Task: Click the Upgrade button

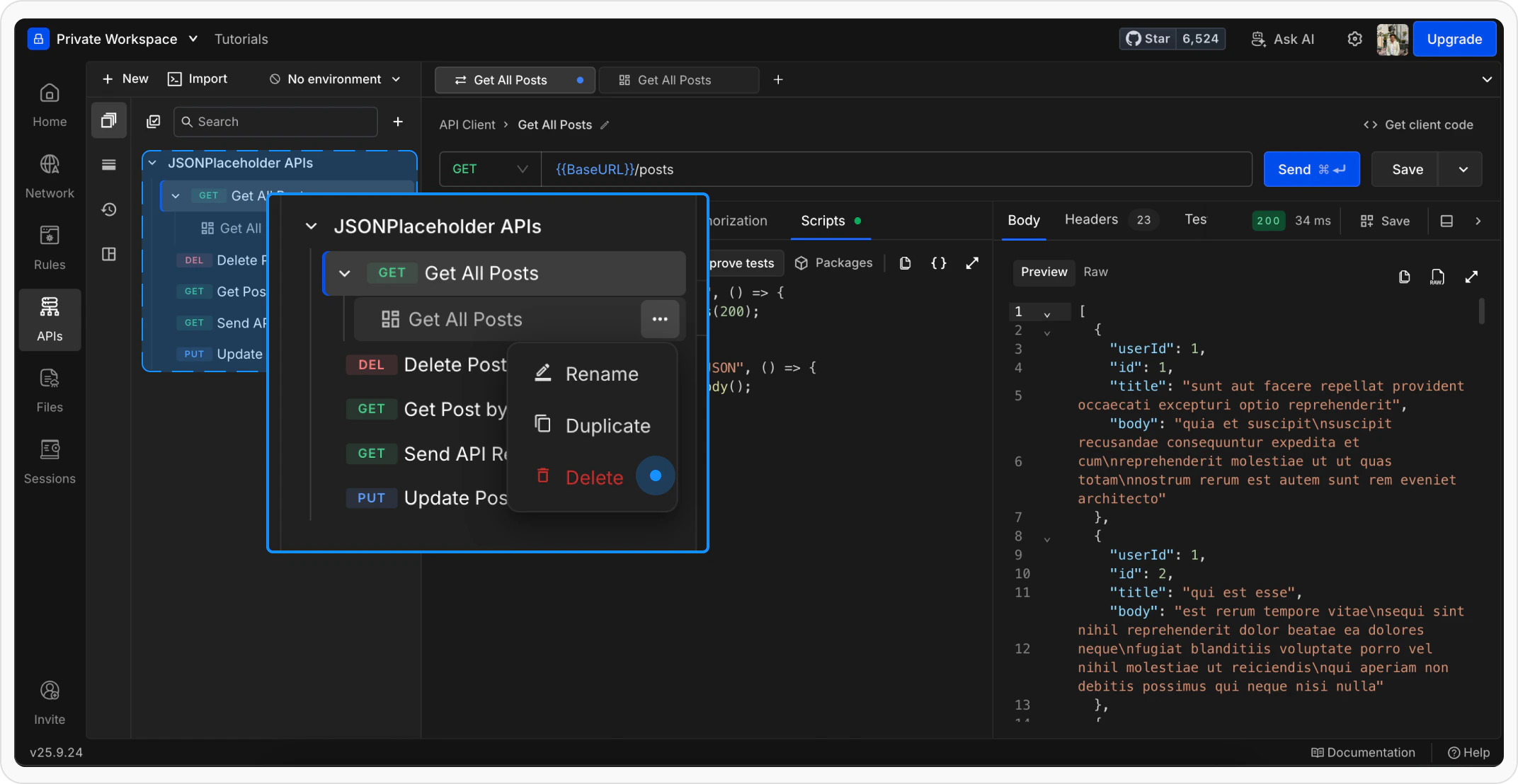Action: click(x=1454, y=39)
